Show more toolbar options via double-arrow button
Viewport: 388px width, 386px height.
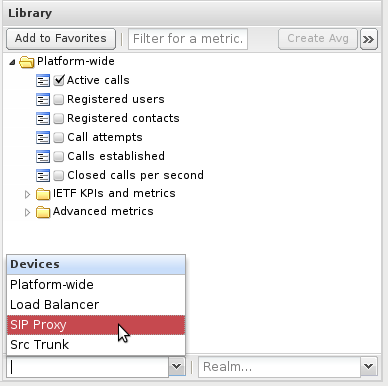click(x=369, y=39)
